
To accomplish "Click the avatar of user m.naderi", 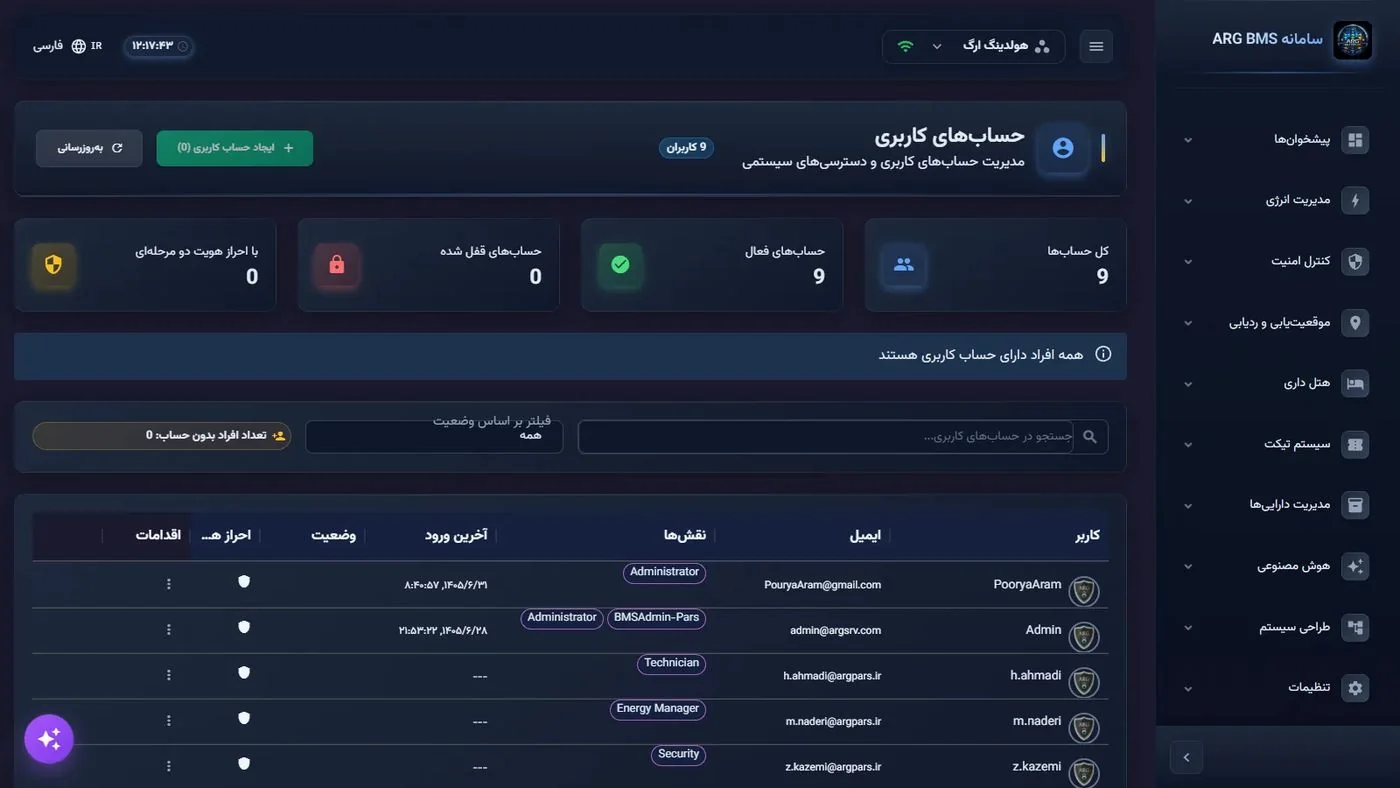I will 1084,728.
